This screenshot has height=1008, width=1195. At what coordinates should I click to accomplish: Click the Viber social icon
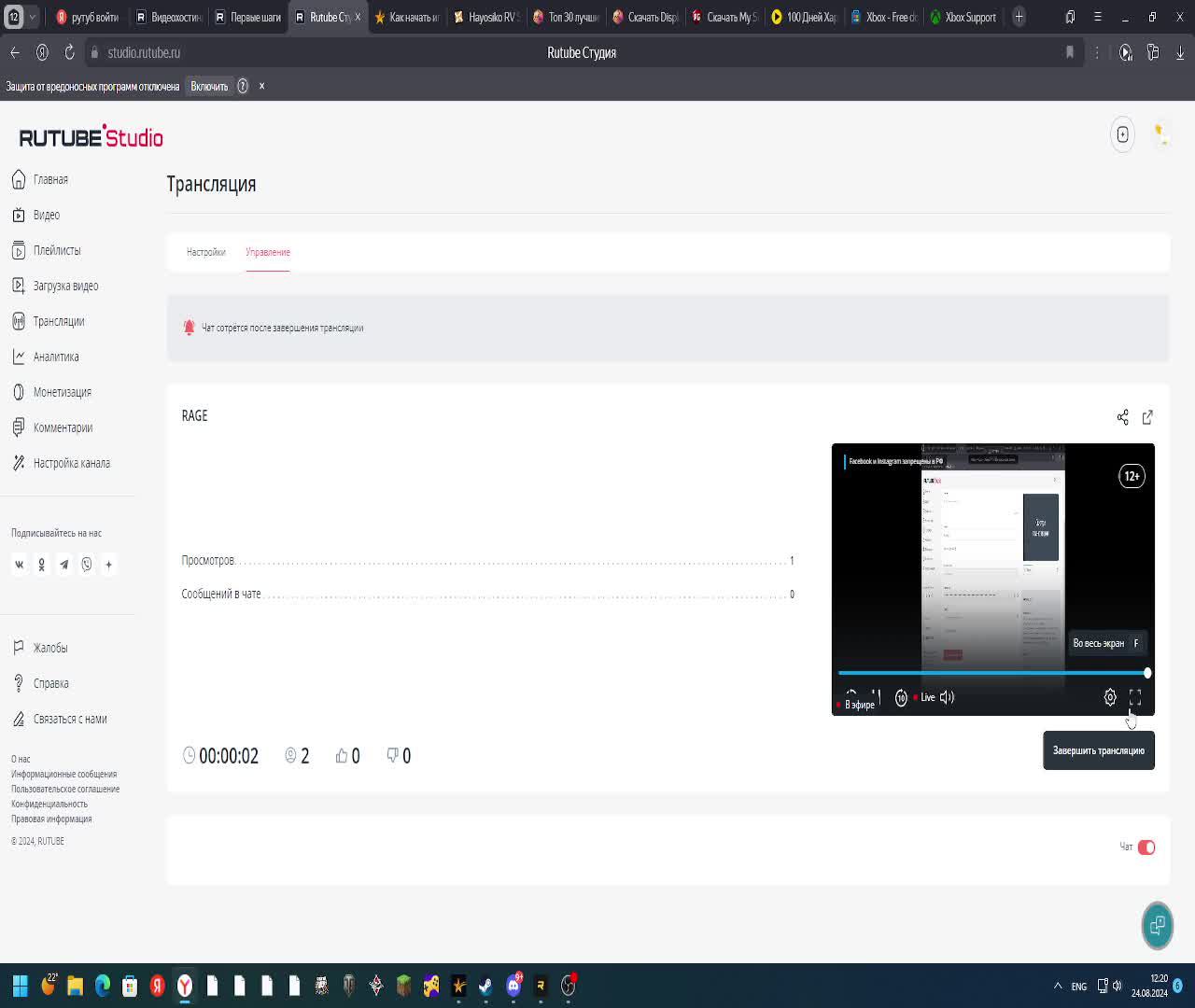(87, 565)
